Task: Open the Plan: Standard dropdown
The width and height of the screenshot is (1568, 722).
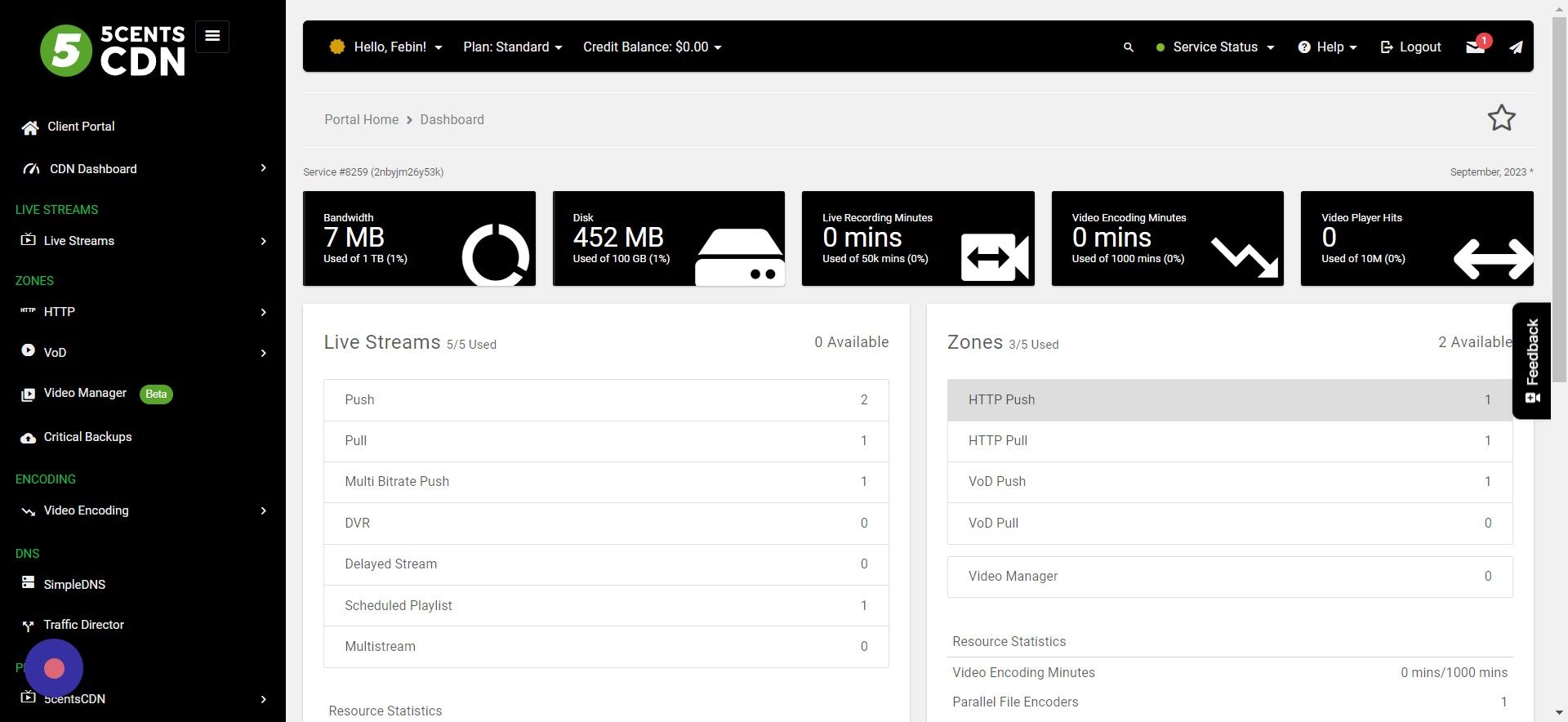Action: pos(513,47)
